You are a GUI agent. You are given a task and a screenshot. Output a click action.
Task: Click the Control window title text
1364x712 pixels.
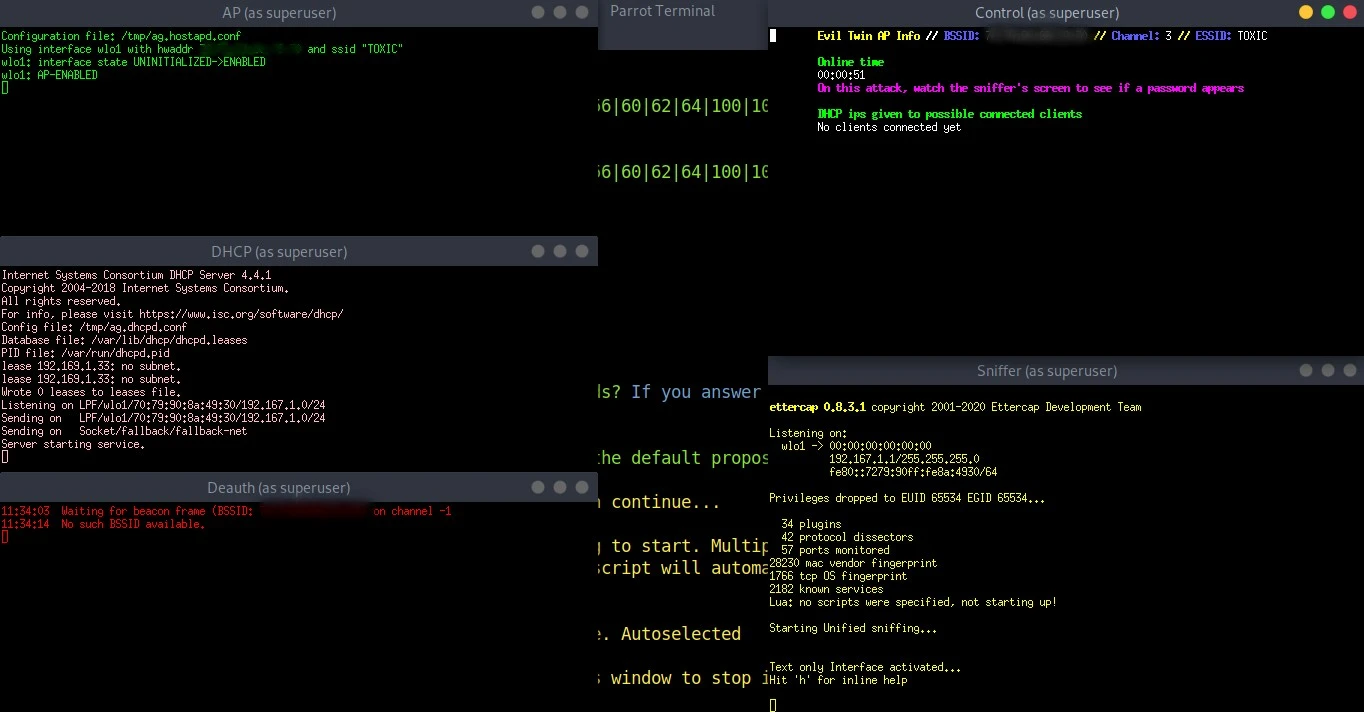[x=1046, y=12]
